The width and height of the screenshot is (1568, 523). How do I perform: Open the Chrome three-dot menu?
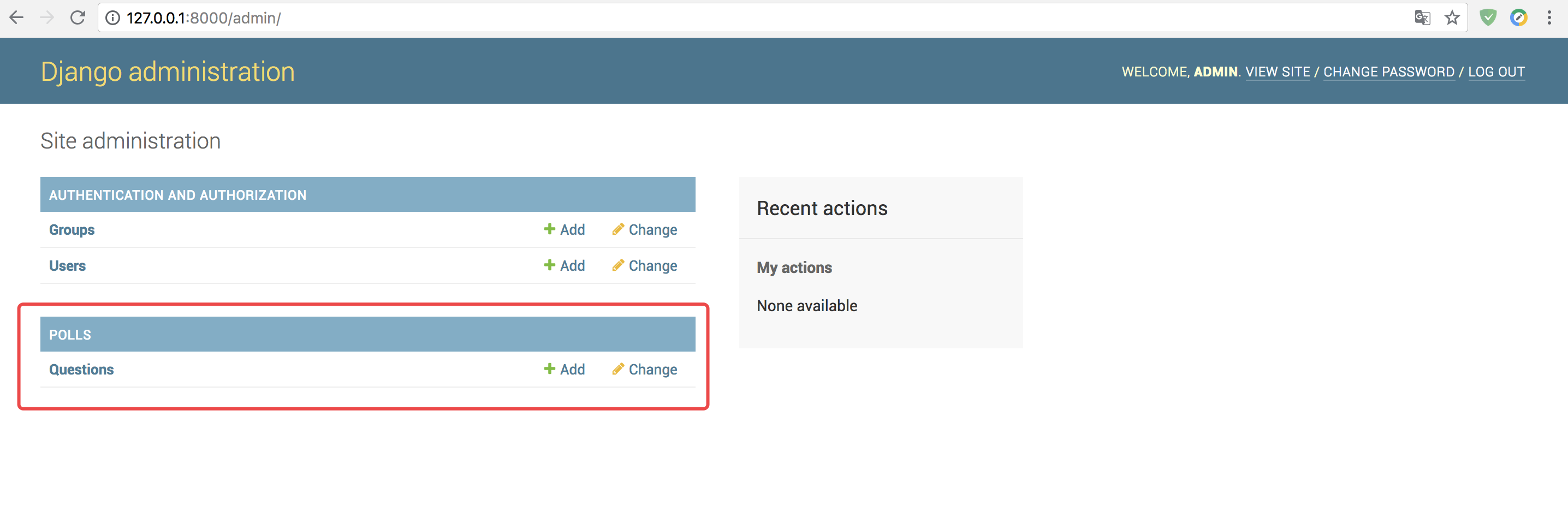pos(1549,17)
